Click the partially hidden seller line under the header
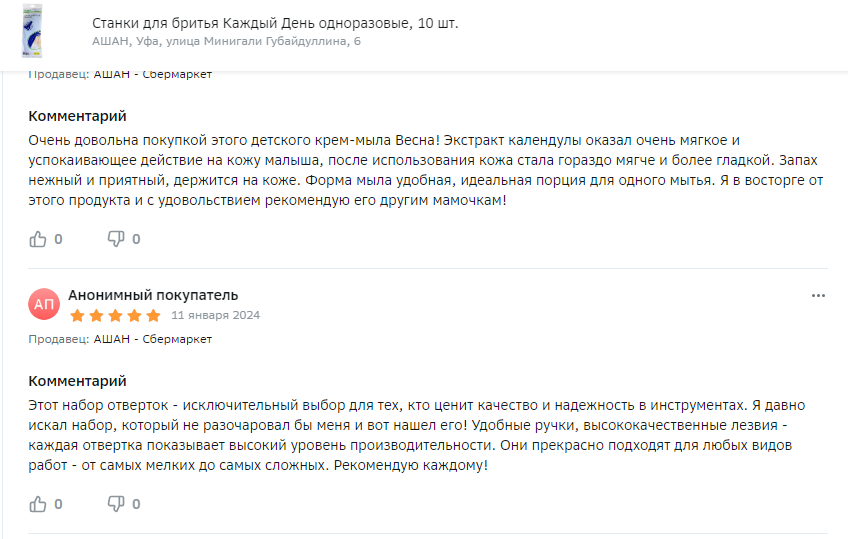Image resolution: width=848 pixels, height=539 pixels. (x=120, y=75)
